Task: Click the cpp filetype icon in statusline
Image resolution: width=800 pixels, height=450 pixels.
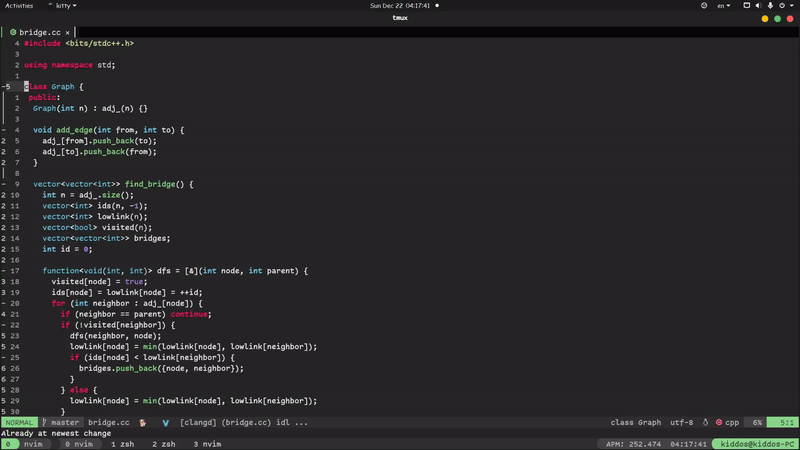Action: tap(719, 423)
